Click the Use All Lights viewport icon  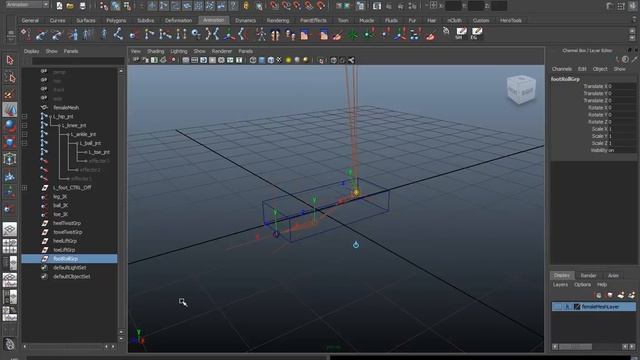point(288,60)
